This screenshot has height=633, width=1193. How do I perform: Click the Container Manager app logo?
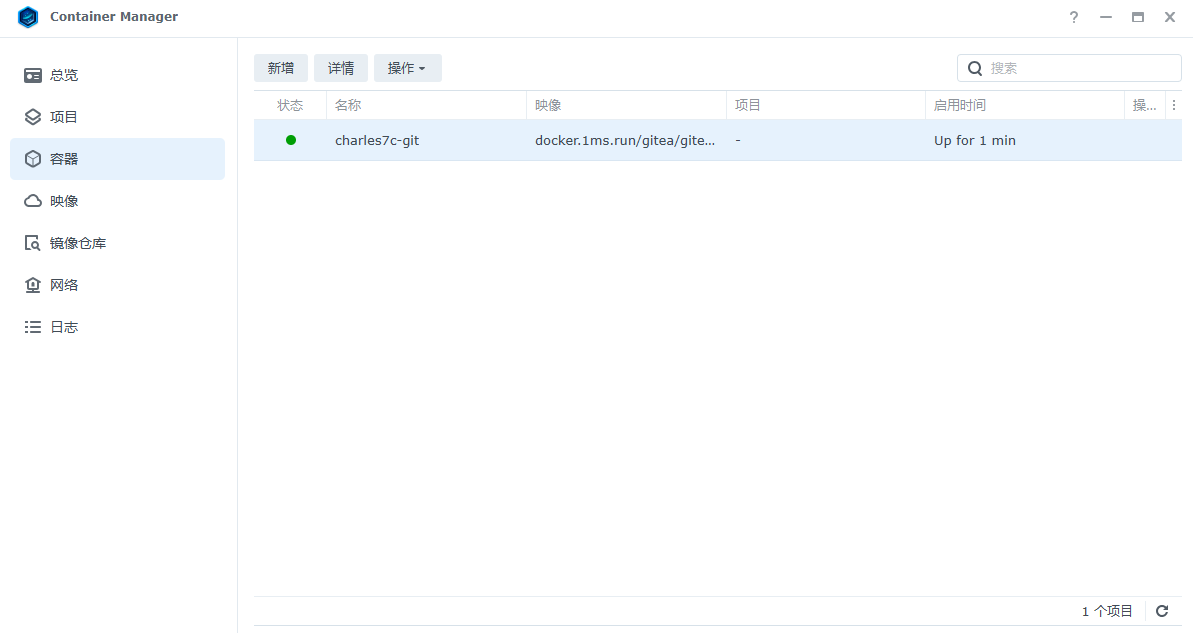[x=28, y=17]
